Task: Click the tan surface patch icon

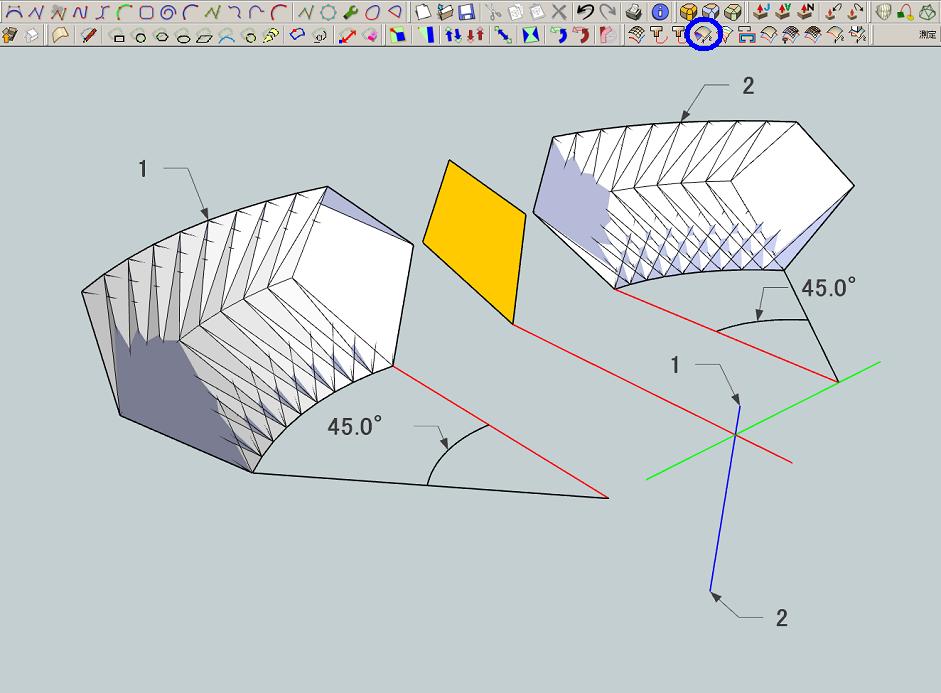Action: pos(59,35)
